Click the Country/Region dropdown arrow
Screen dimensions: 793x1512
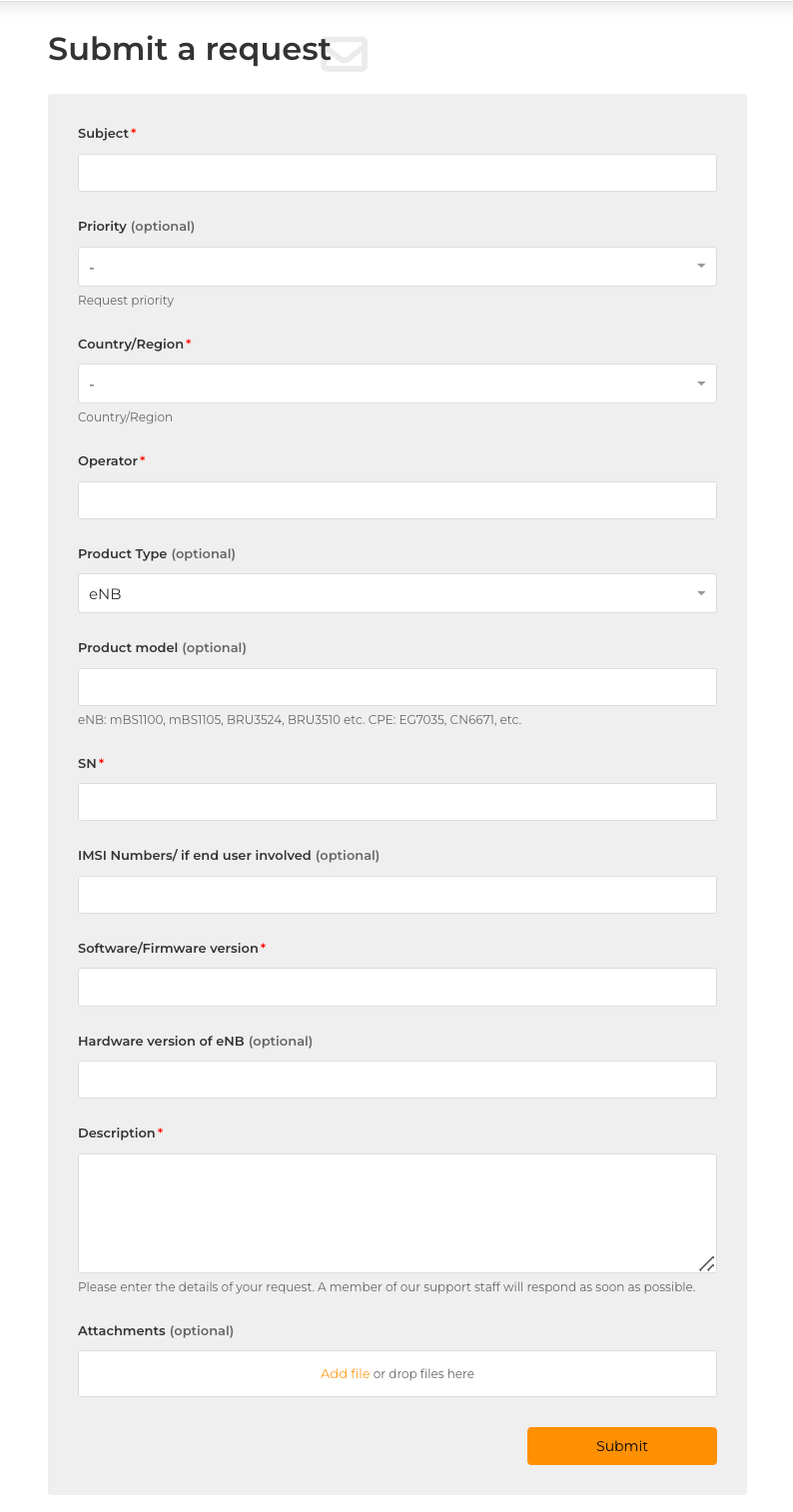point(700,383)
